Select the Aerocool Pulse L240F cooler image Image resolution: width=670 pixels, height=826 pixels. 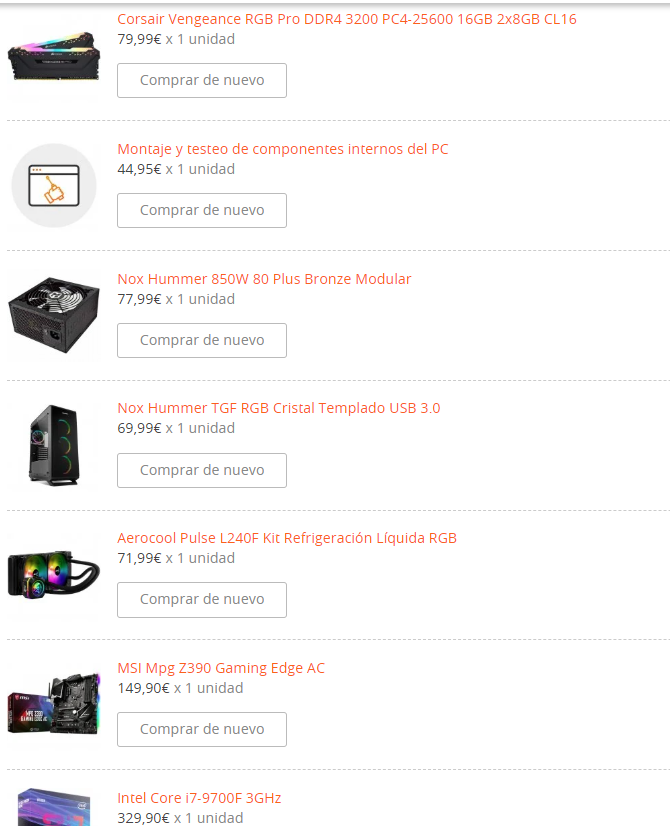pos(54,575)
